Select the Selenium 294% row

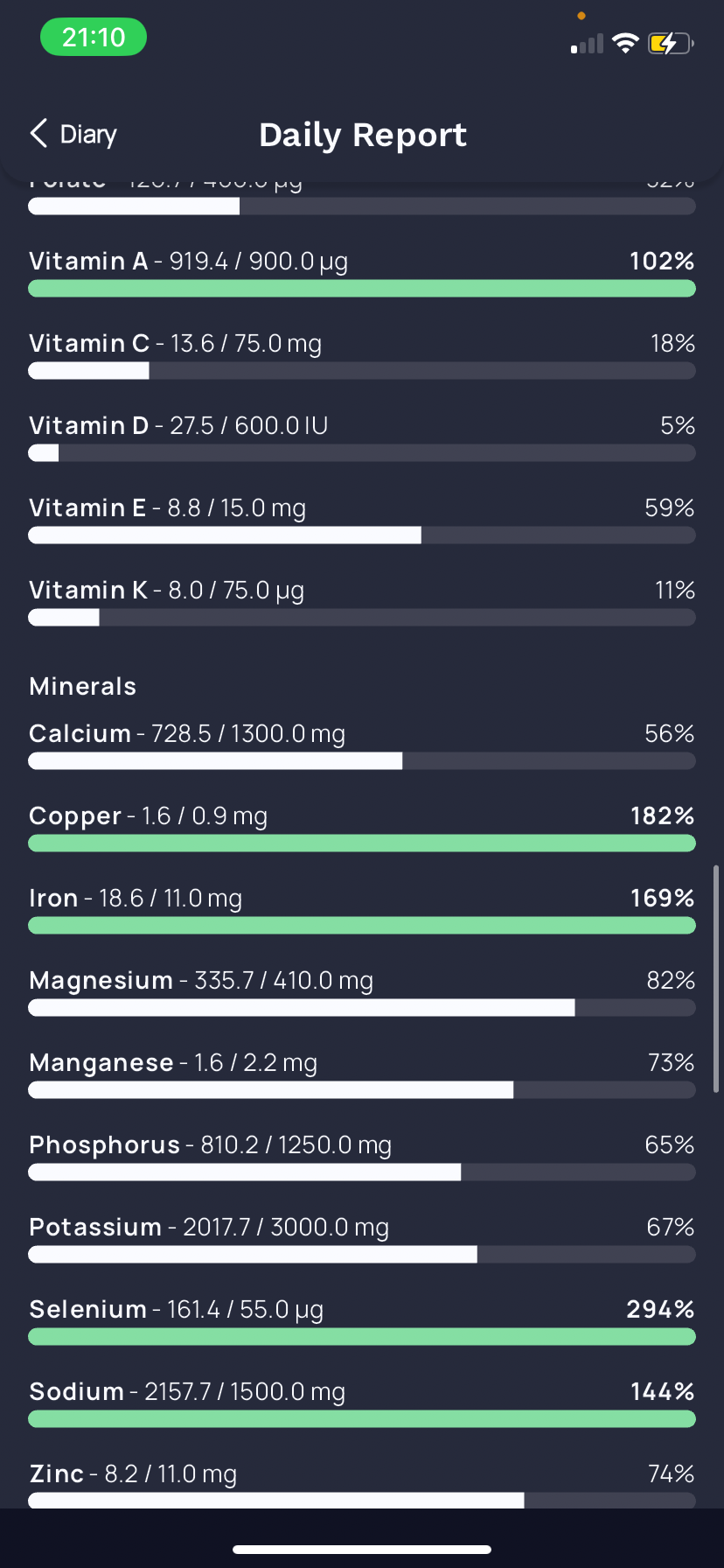(x=362, y=1323)
